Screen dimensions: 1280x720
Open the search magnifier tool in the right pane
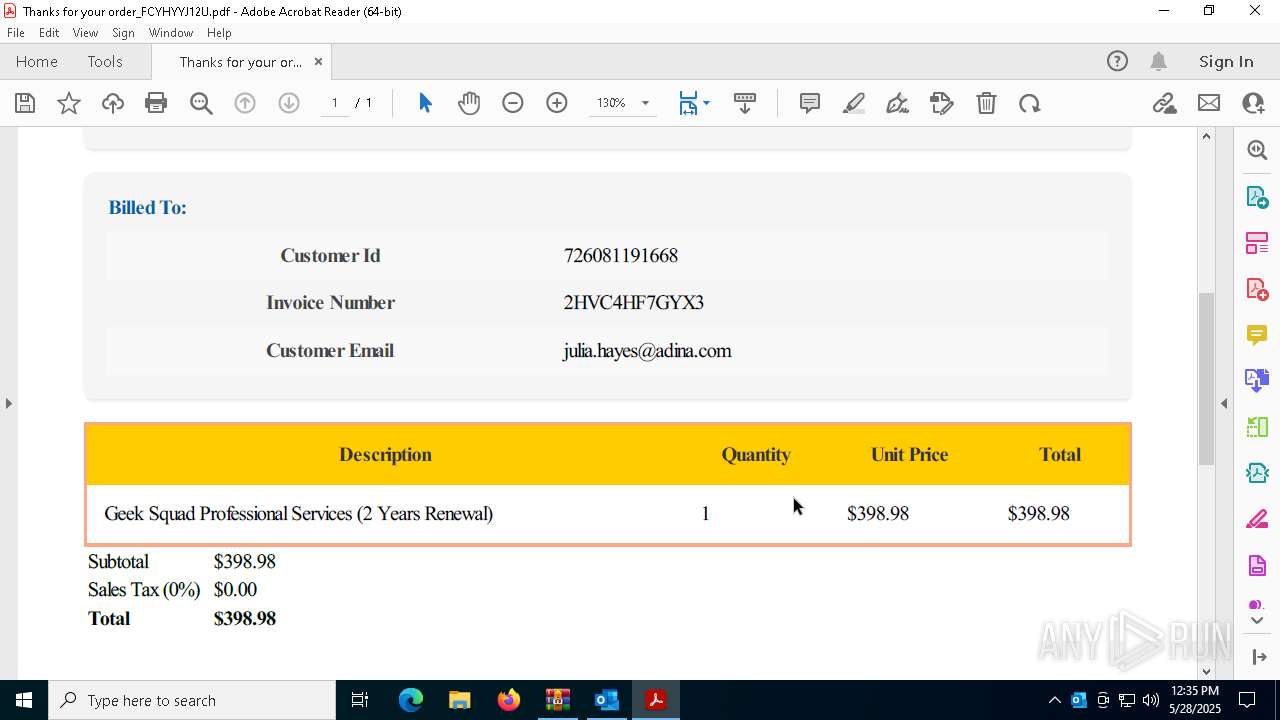point(1257,150)
